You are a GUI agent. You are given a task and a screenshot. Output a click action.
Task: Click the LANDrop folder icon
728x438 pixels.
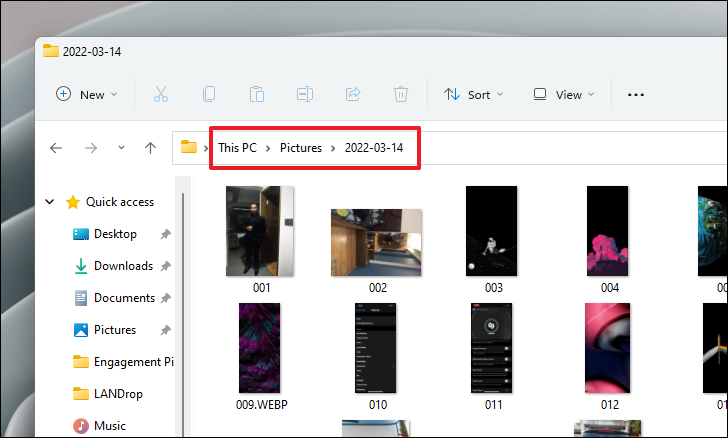[x=81, y=393]
